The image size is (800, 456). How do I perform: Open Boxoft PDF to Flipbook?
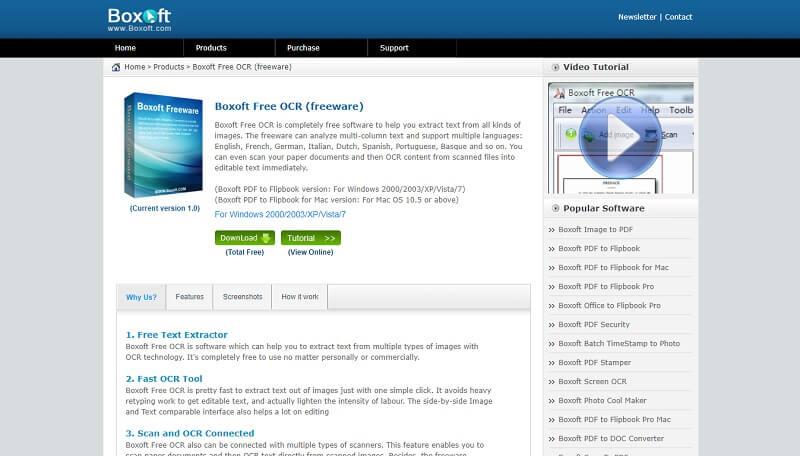pyautogui.click(x=599, y=248)
